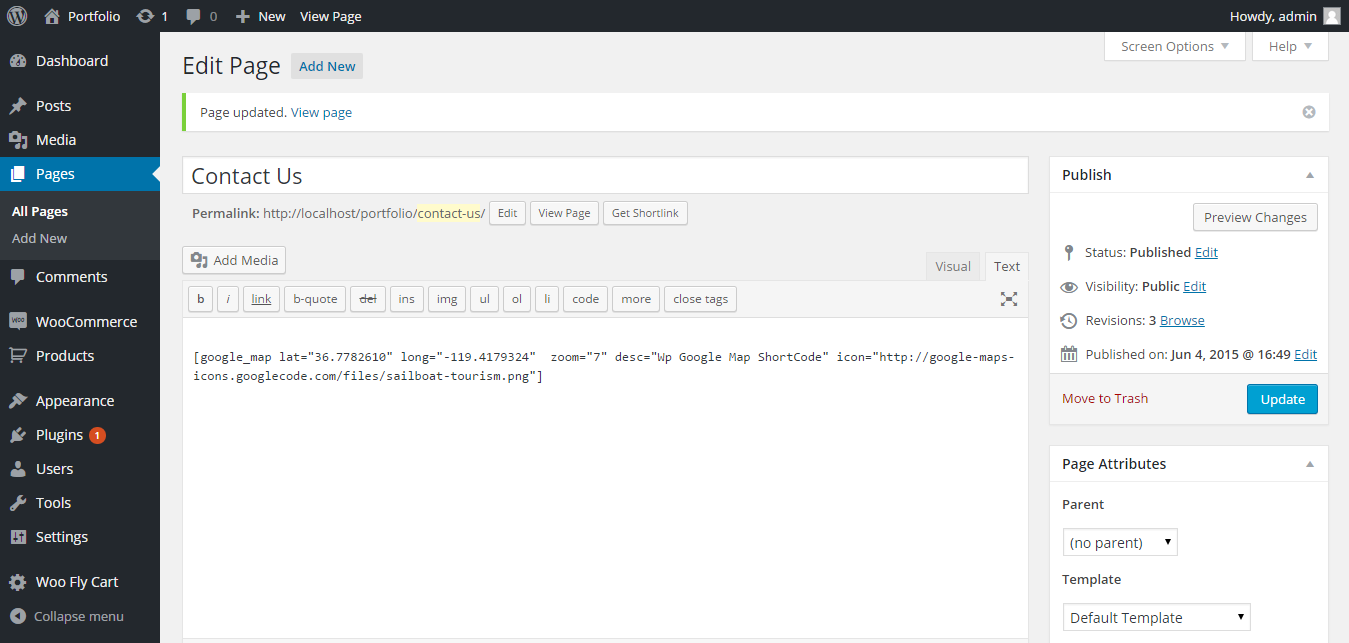Toggle distraction-free writing mode icon
The image size is (1349, 643).
pyautogui.click(x=1009, y=299)
